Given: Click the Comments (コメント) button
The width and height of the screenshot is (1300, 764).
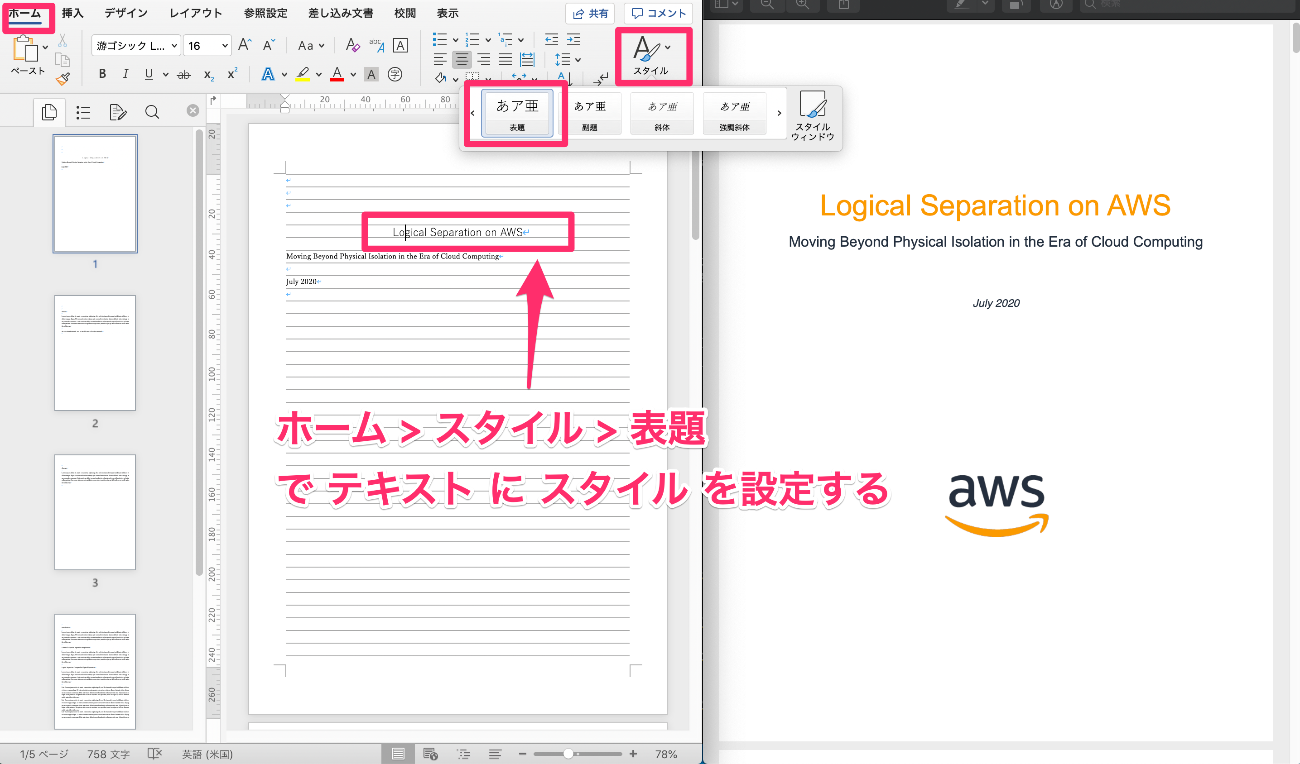Looking at the screenshot, I should tap(659, 13).
